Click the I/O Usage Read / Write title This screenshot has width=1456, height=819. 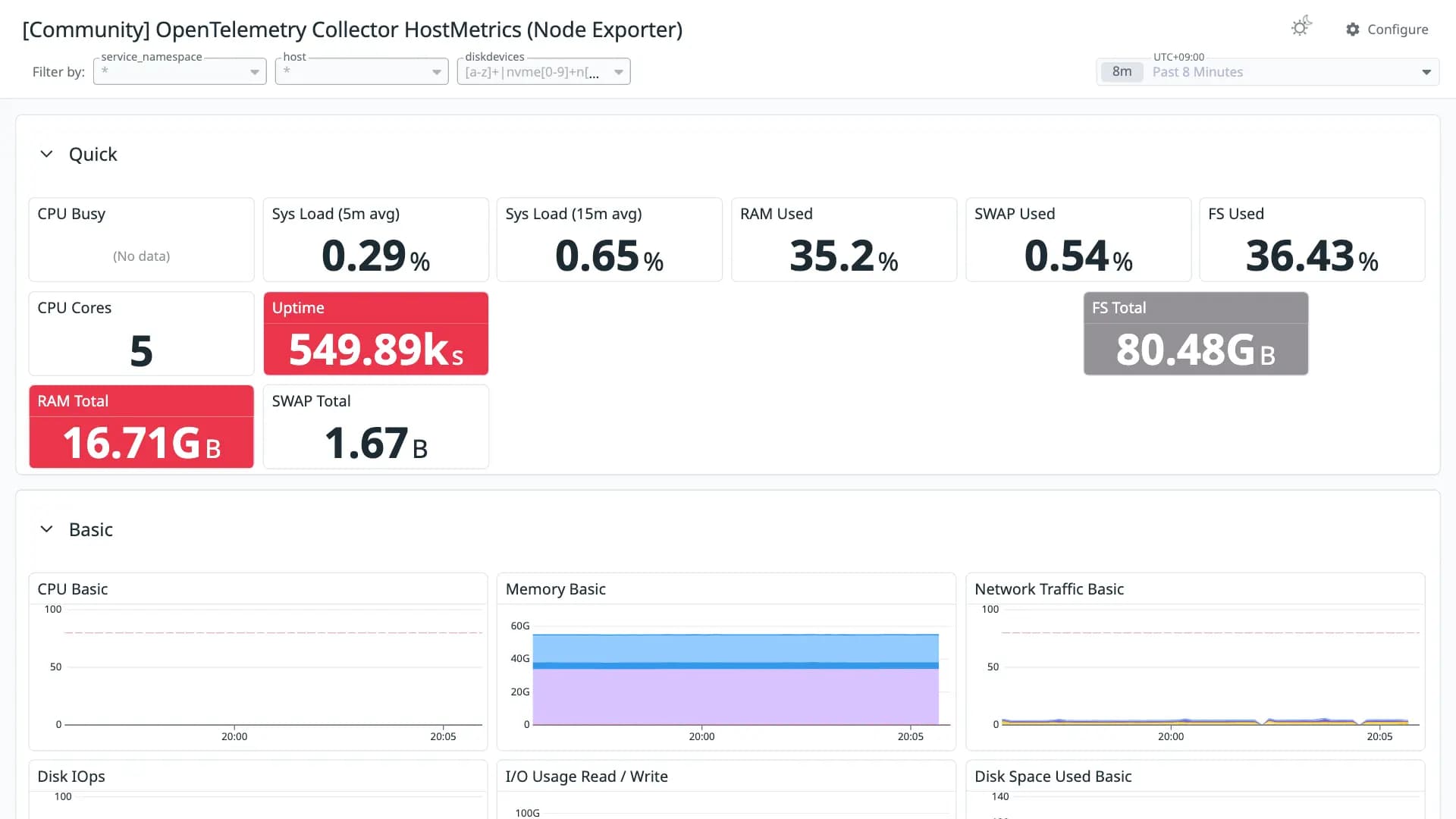(587, 777)
